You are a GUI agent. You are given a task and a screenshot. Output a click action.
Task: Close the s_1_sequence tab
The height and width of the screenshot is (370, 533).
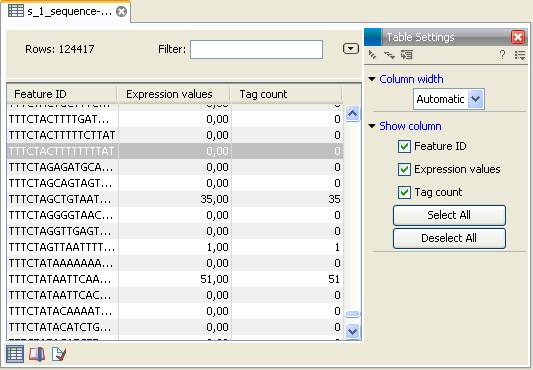121,12
